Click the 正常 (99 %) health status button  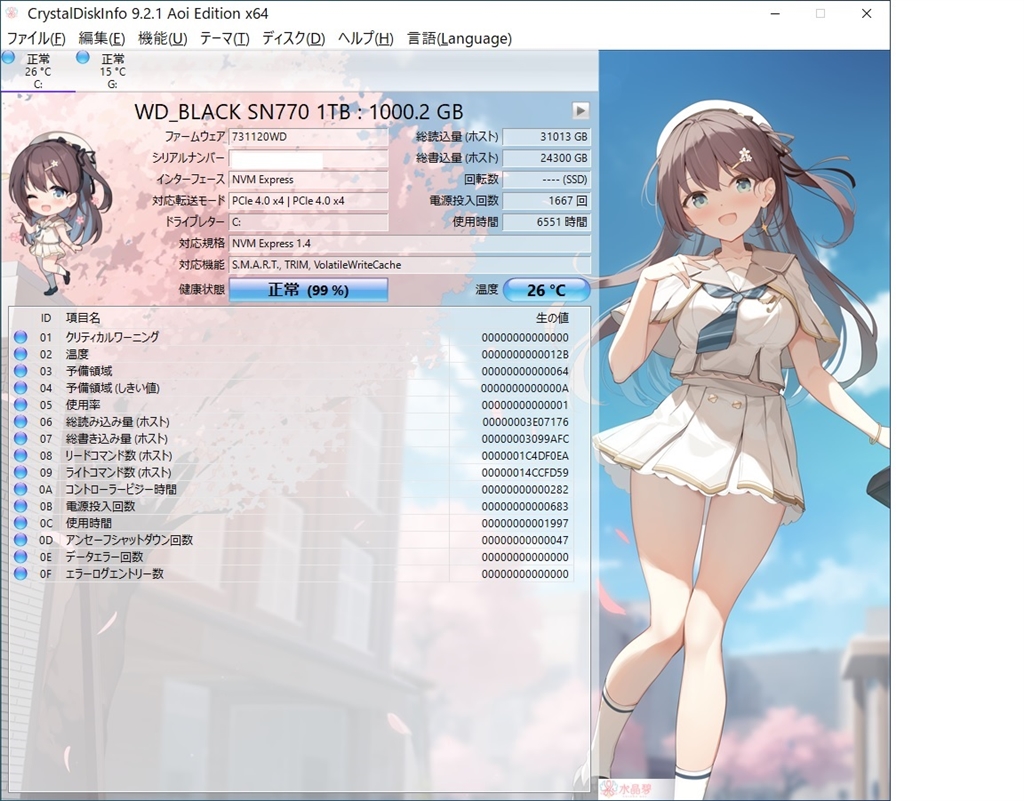pyautogui.click(x=308, y=290)
